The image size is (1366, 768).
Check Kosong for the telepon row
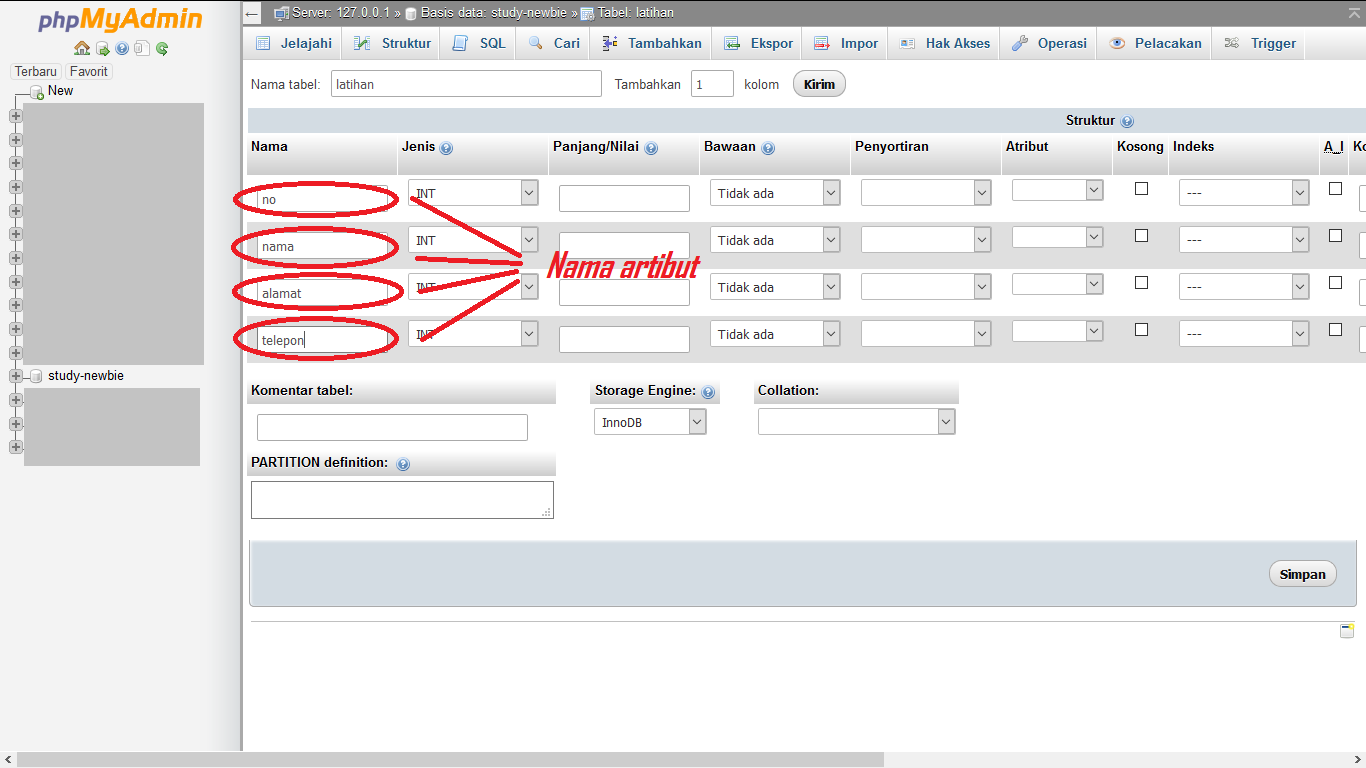click(1140, 329)
